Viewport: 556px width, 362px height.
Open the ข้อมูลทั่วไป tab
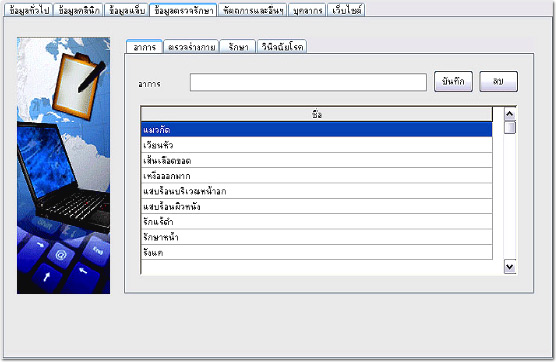click(x=29, y=10)
